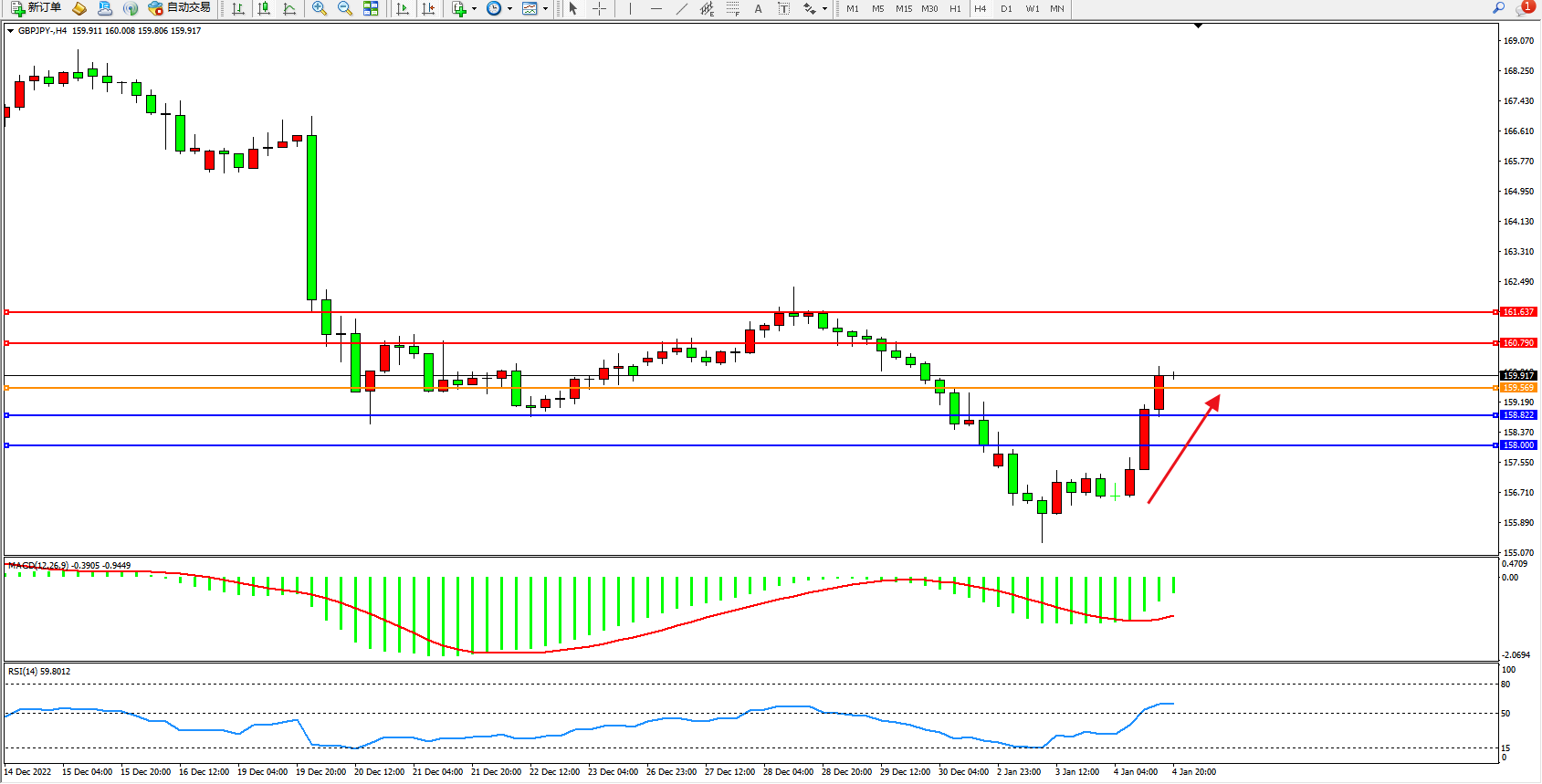
Task: Switch chart to candlestick mode
Action: point(264,8)
